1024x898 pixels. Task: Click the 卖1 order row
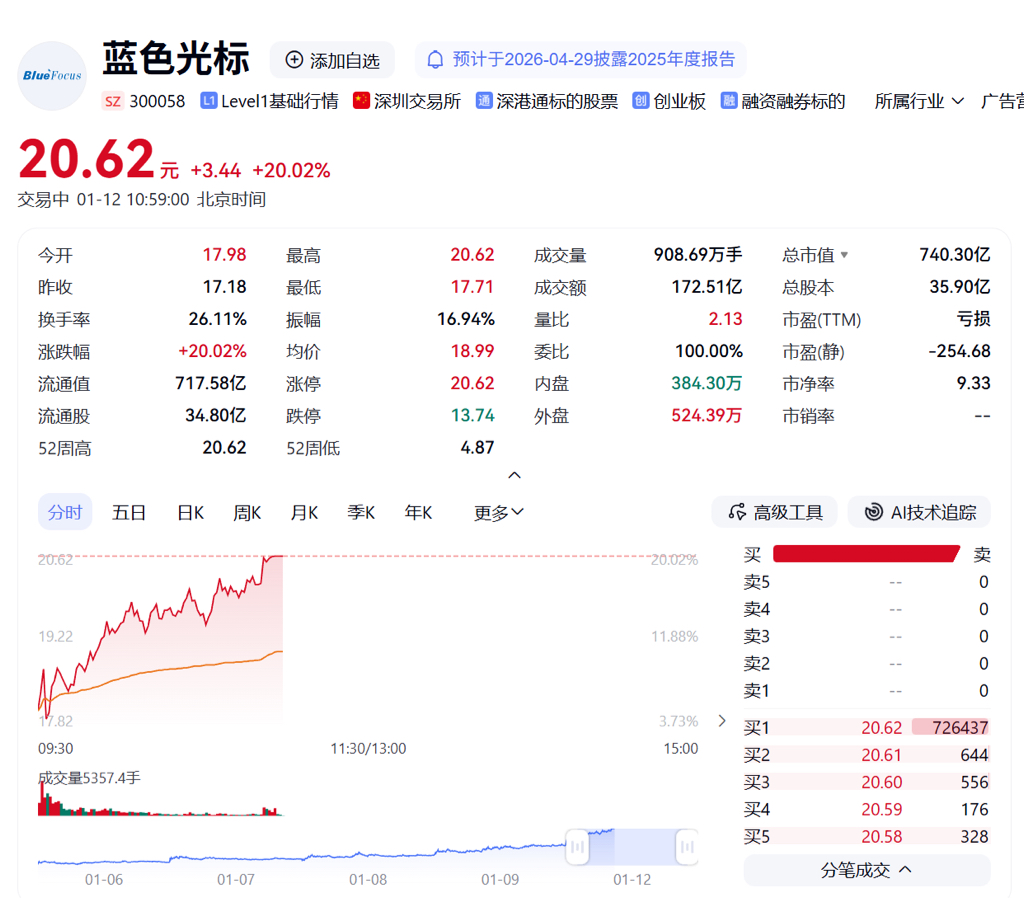pos(867,690)
